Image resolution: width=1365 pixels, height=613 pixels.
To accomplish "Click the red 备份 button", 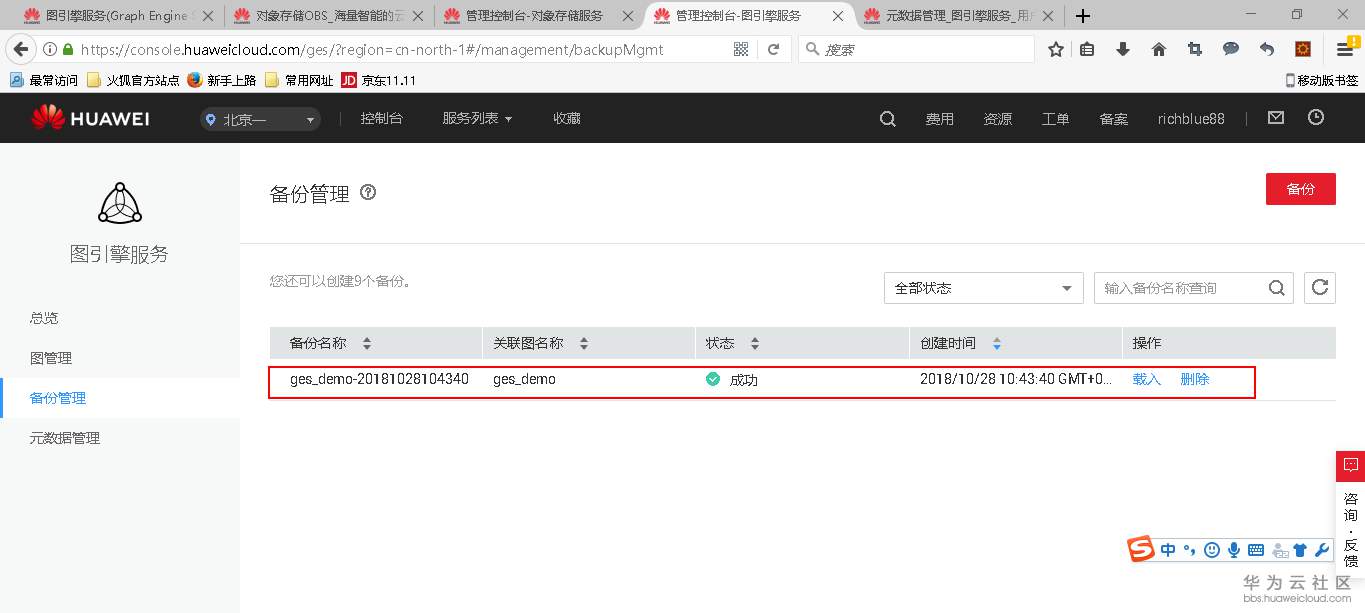I will point(1300,189).
